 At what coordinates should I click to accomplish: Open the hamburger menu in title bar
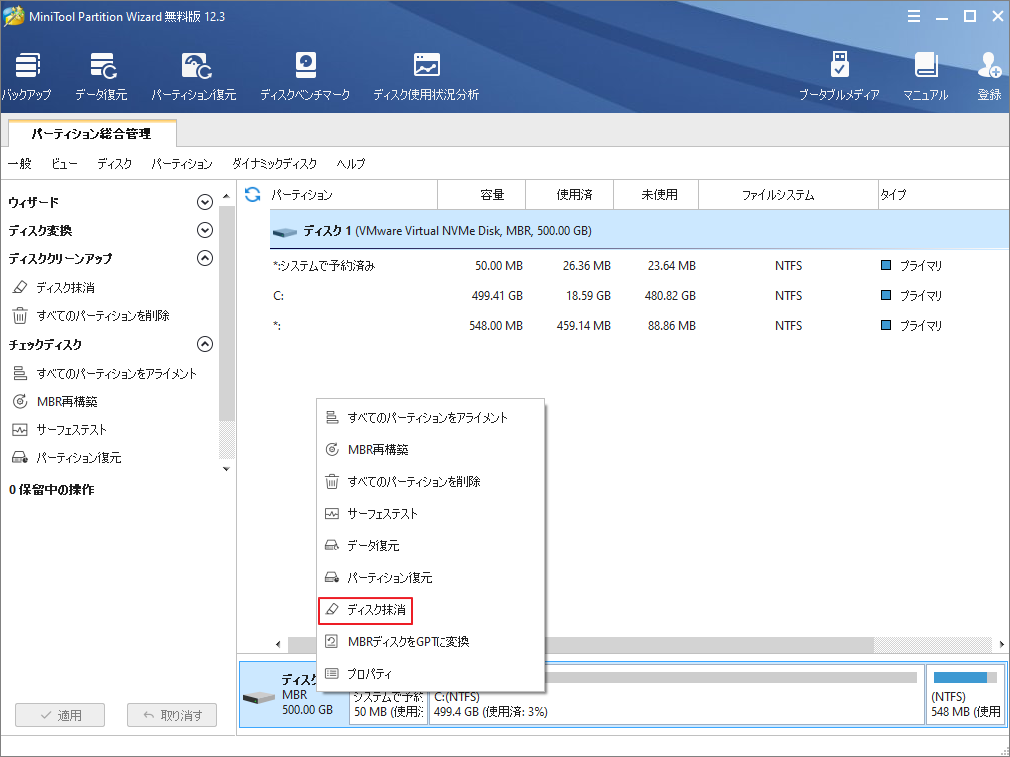914,17
